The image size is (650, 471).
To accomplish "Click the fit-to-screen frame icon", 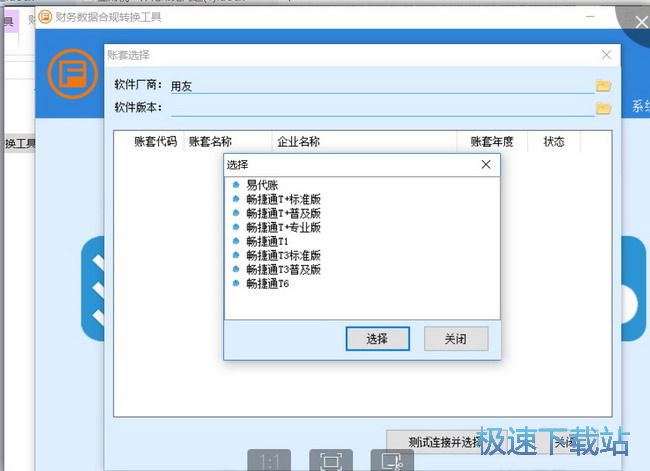I will click(x=331, y=460).
